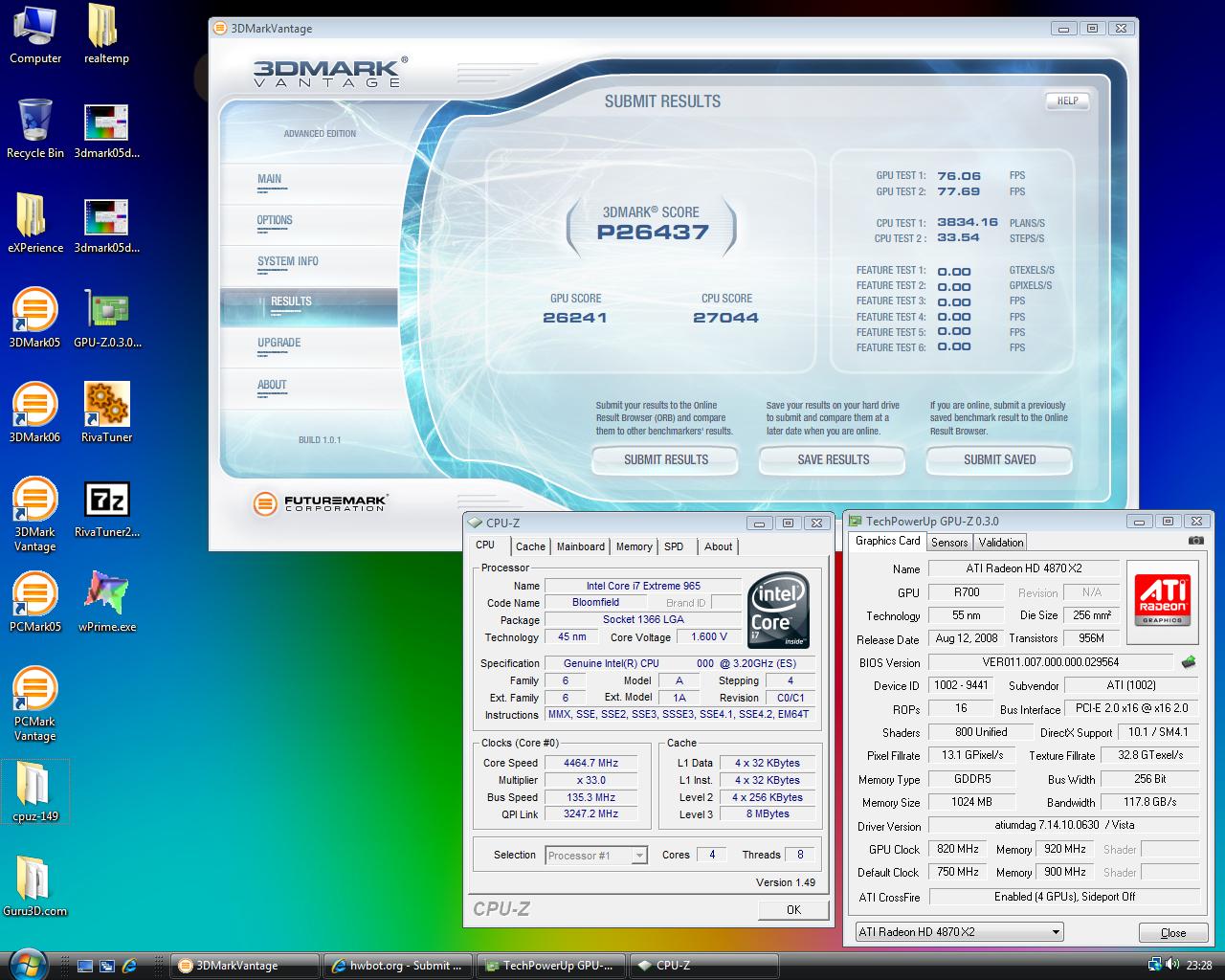Click the GPU-Z screenshot camera icon

(x=1195, y=542)
